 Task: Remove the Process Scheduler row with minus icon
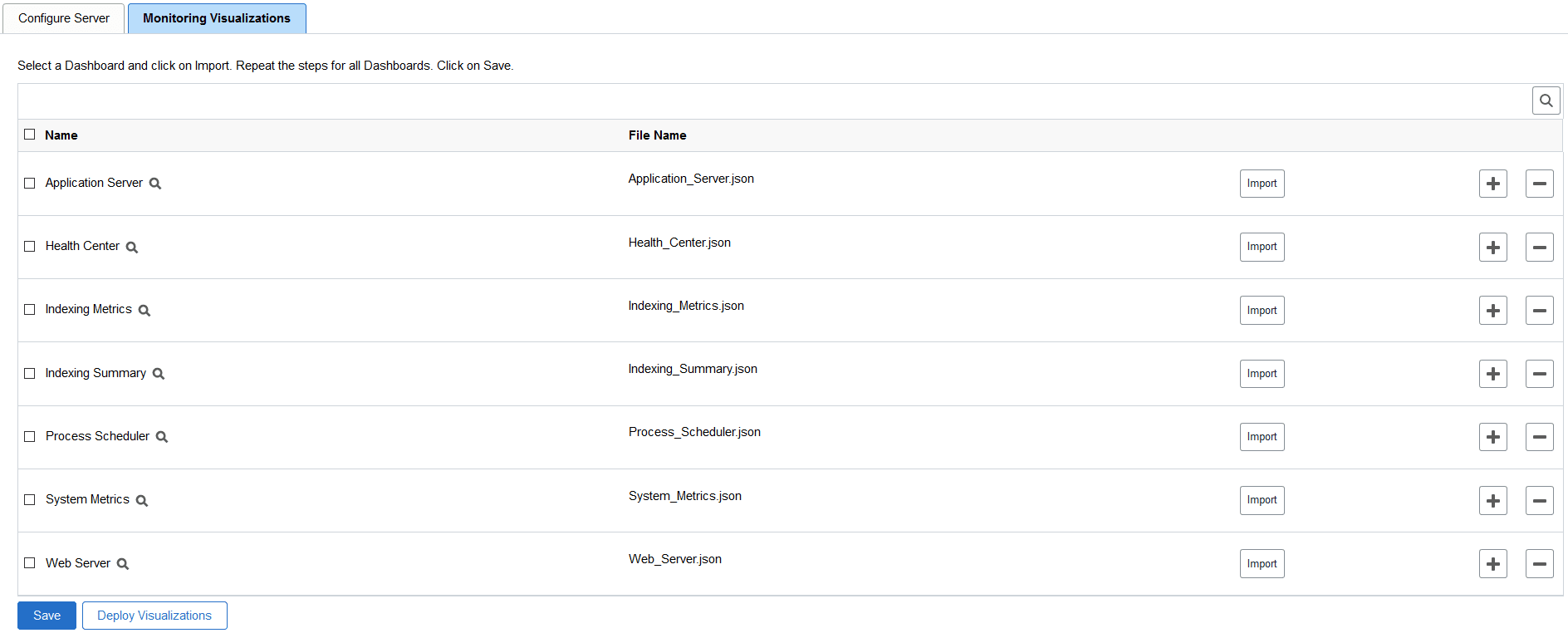click(x=1539, y=436)
